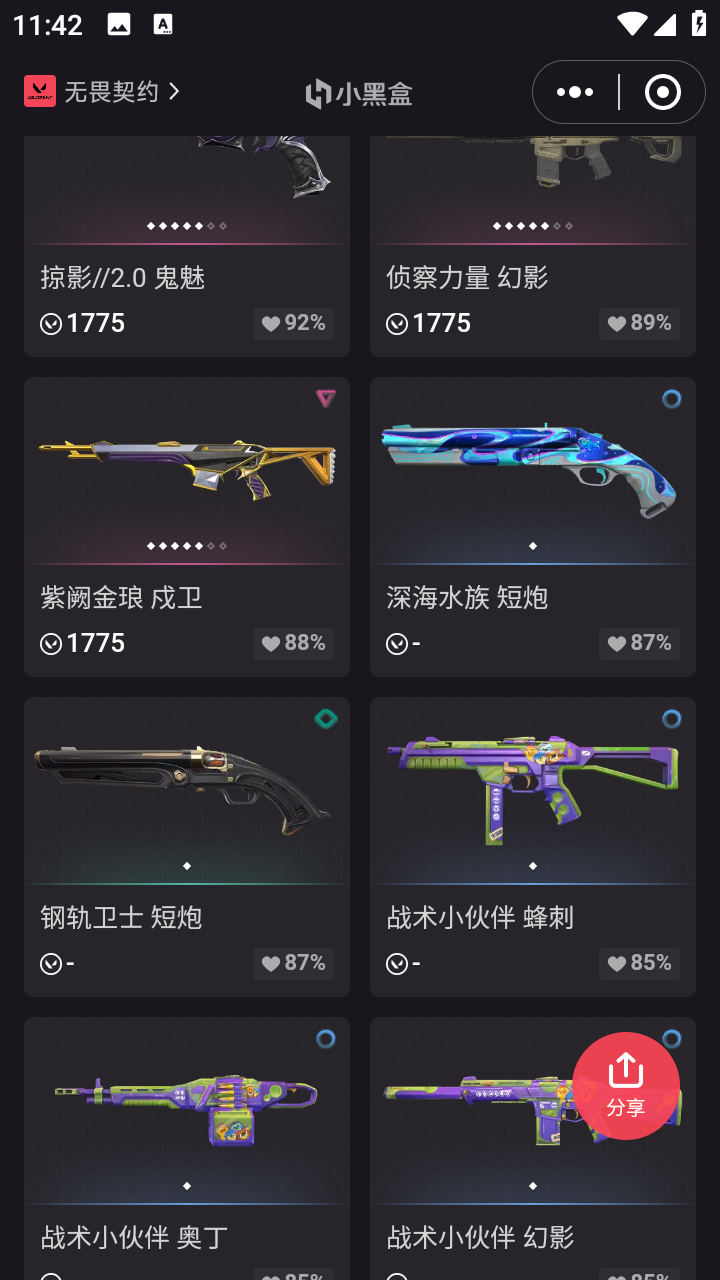Click the pink triangle tier icon on 紫阙金琅 戍卫

point(325,399)
